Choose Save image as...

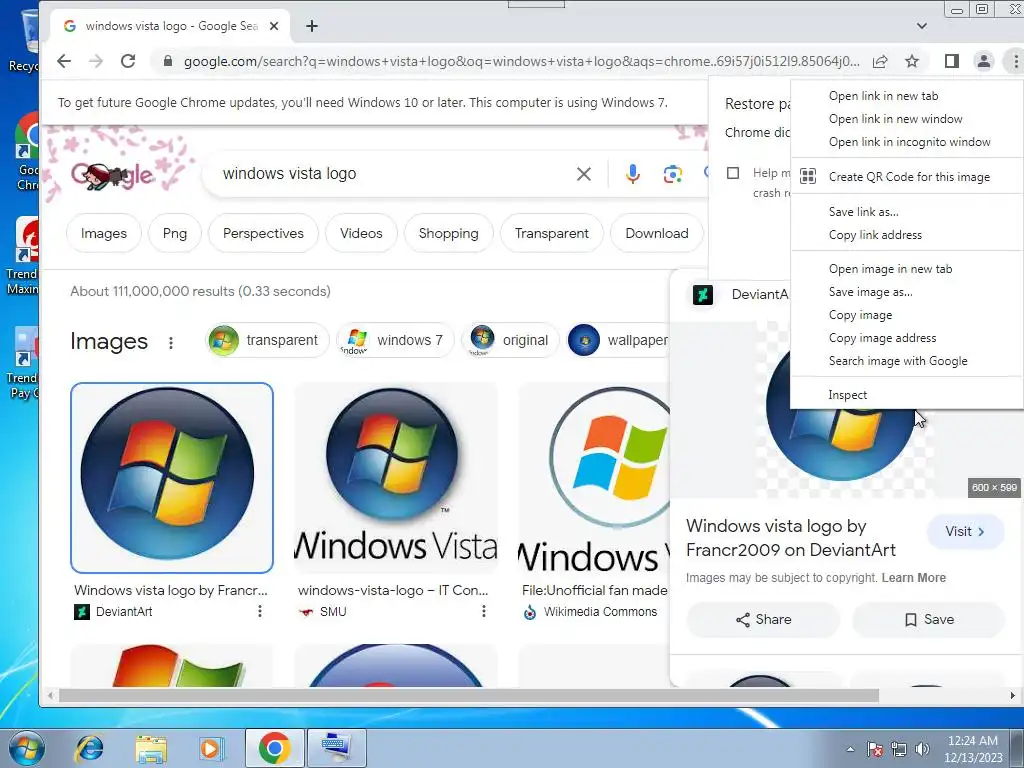coord(906,292)
